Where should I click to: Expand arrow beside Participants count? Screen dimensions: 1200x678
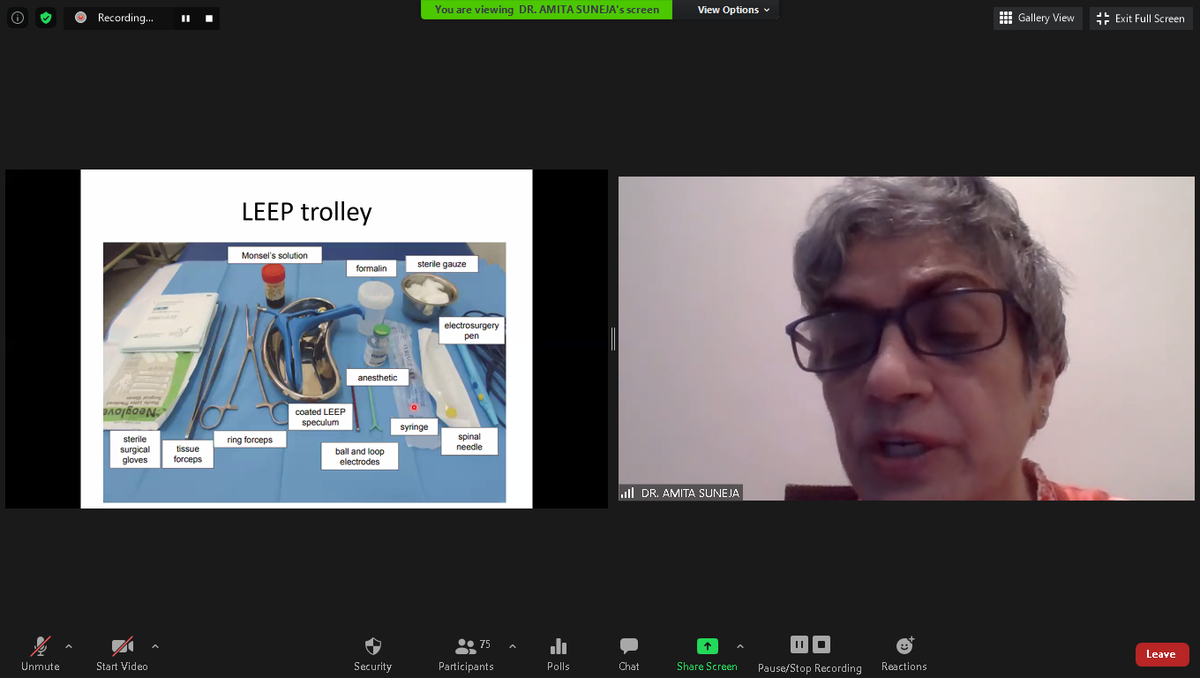(512, 646)
